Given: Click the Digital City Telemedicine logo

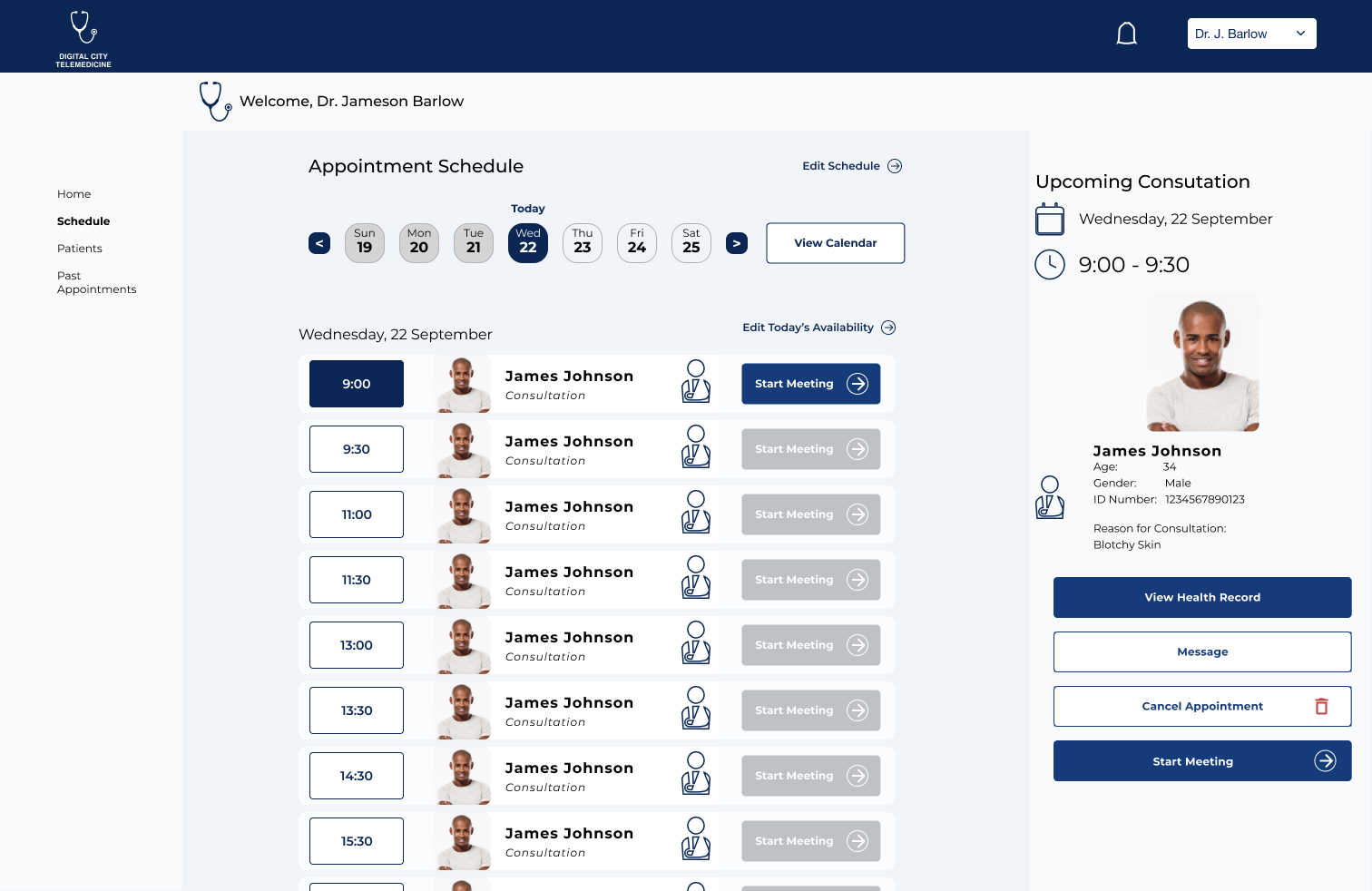Looking at the screenshot, I should click(83, 38).
